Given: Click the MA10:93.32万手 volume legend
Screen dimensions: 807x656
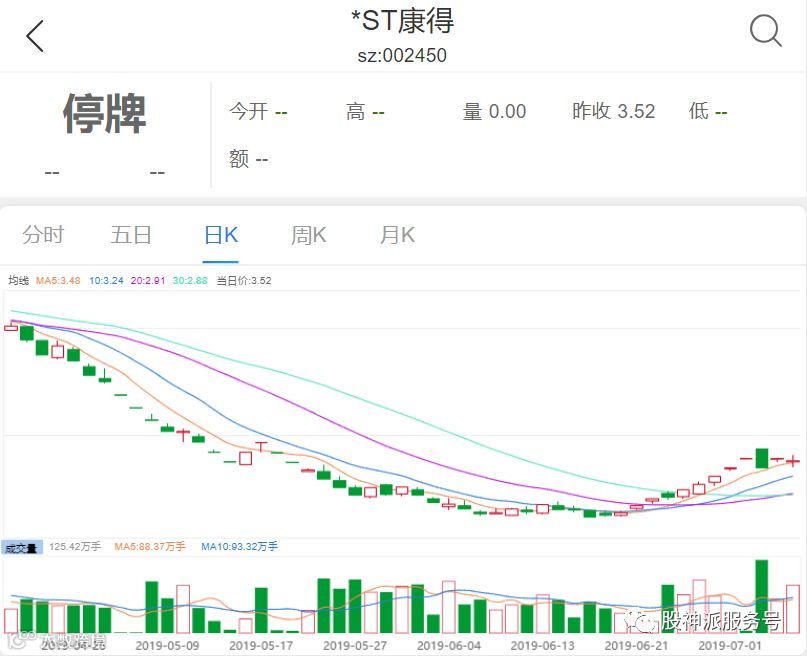Looking at the screenshot, I should 239,546.
